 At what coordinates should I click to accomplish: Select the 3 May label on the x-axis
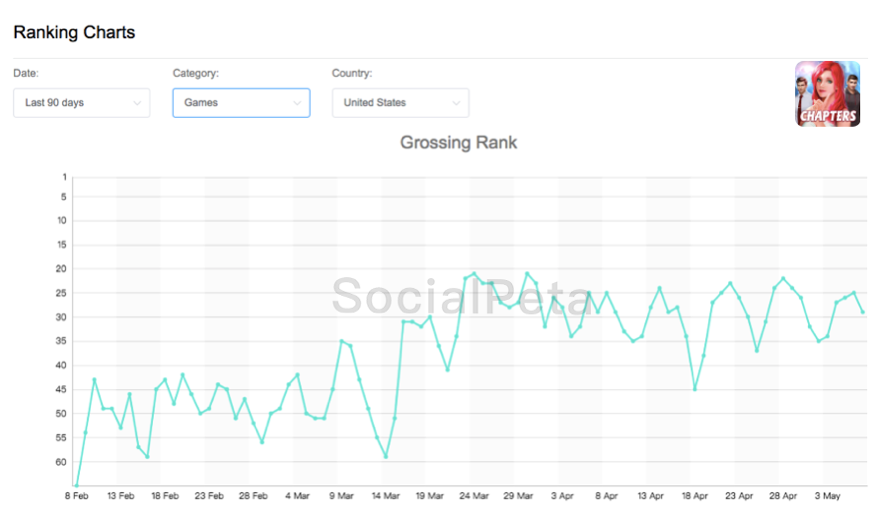tap(826, 495)
